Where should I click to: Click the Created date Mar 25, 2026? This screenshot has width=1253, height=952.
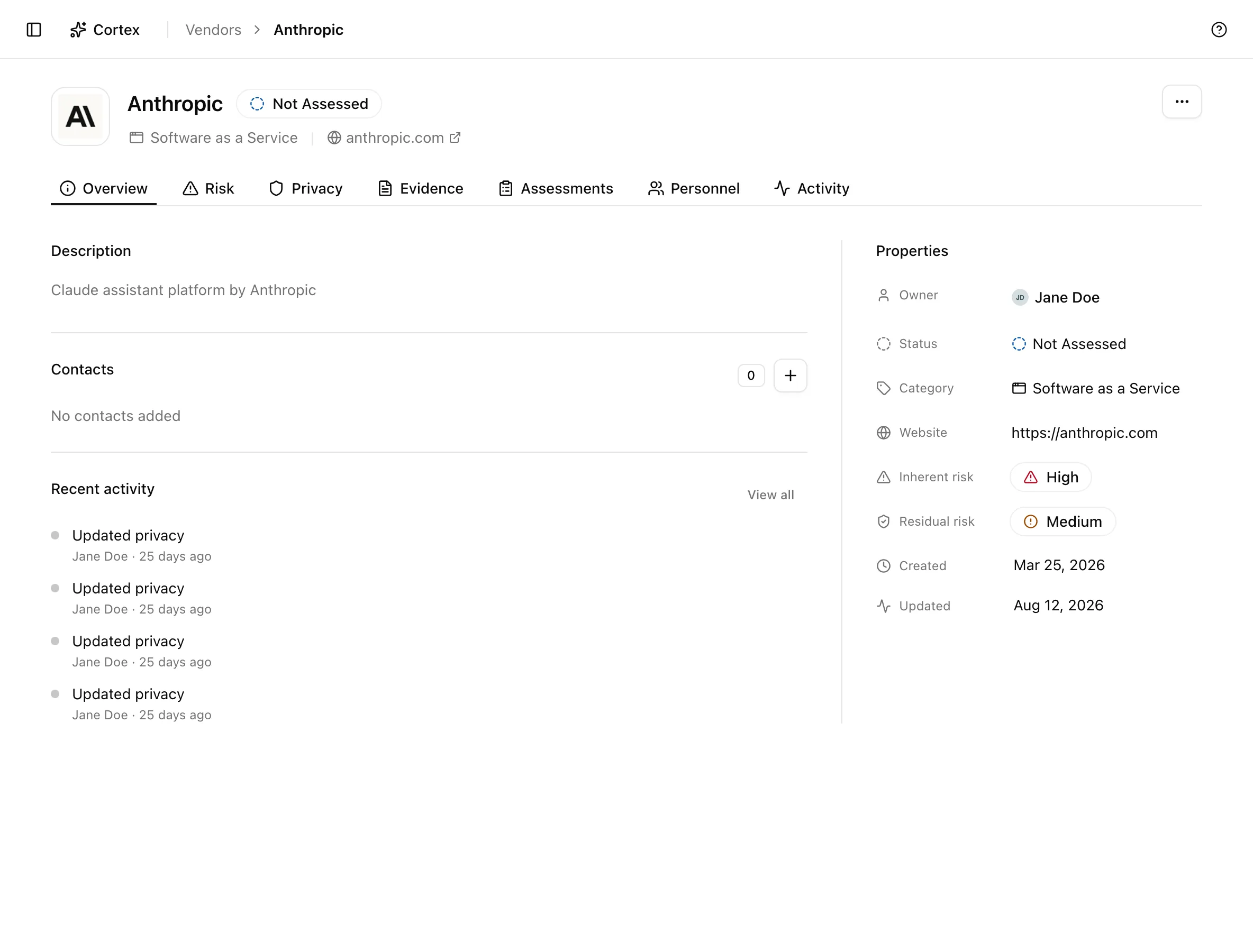point(1059,565)
